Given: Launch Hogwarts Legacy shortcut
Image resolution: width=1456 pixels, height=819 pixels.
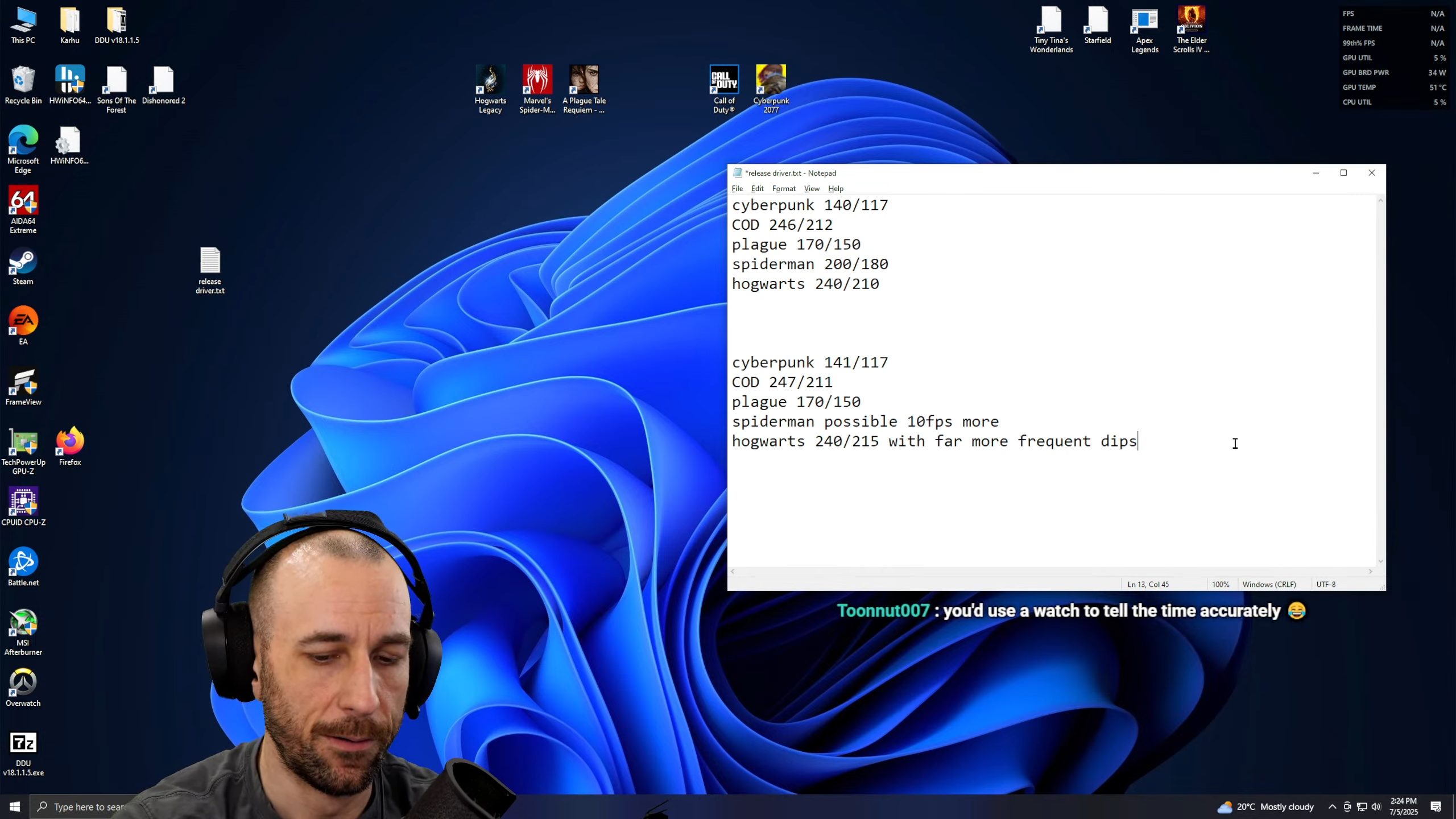Looking at the screenshot, I should point(490,89).
